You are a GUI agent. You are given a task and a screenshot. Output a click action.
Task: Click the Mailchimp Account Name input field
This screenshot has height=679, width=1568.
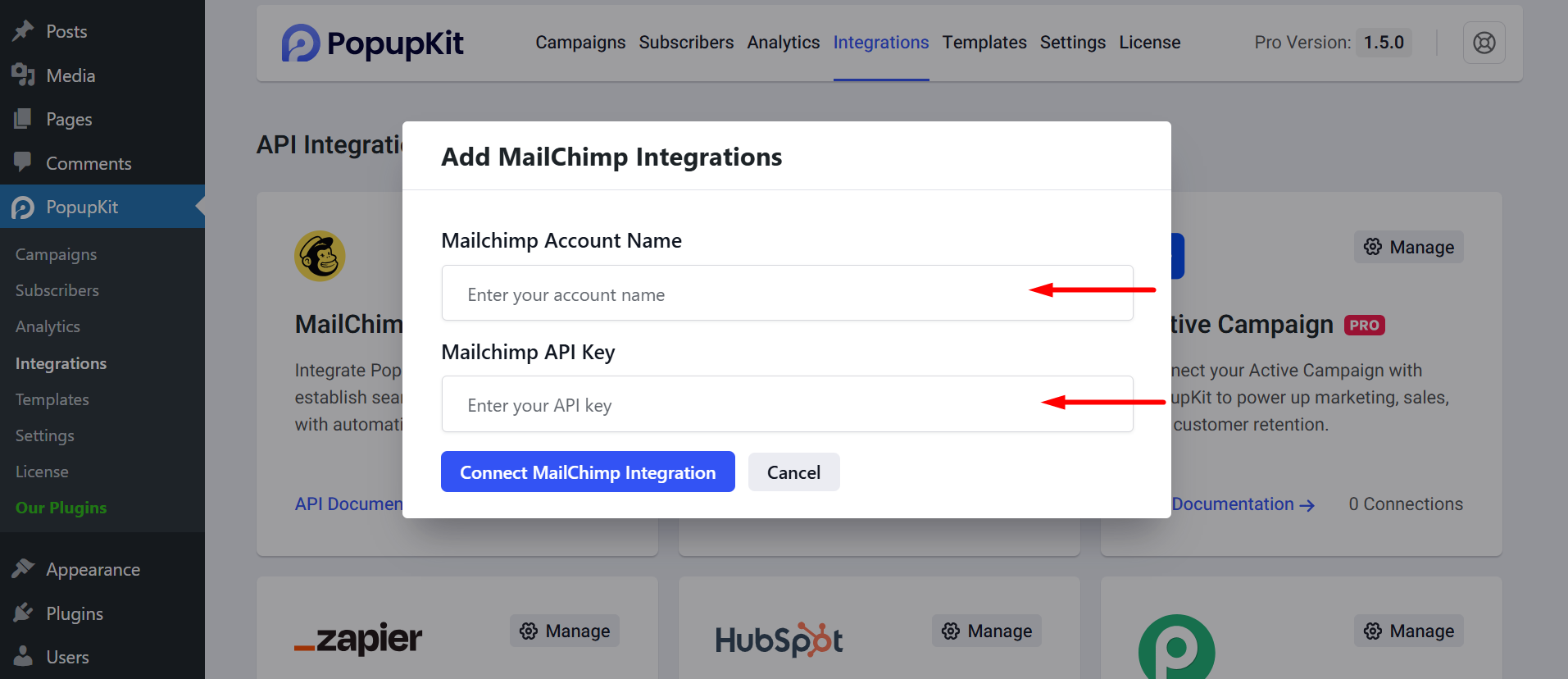pyautogui.click(x=786, y=293)
